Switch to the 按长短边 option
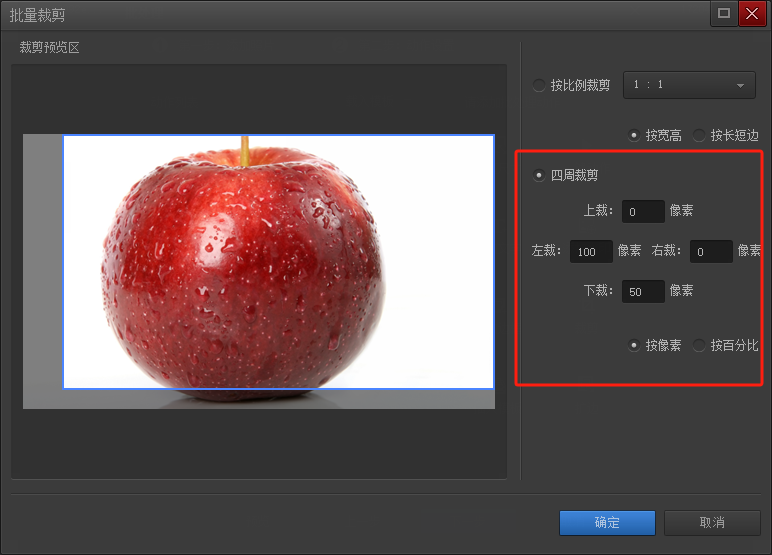Viewport: 772px width, 555px height. point(699,135)
